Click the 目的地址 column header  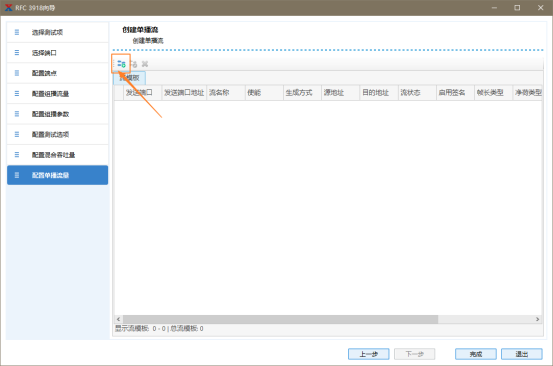click(379, 93)
